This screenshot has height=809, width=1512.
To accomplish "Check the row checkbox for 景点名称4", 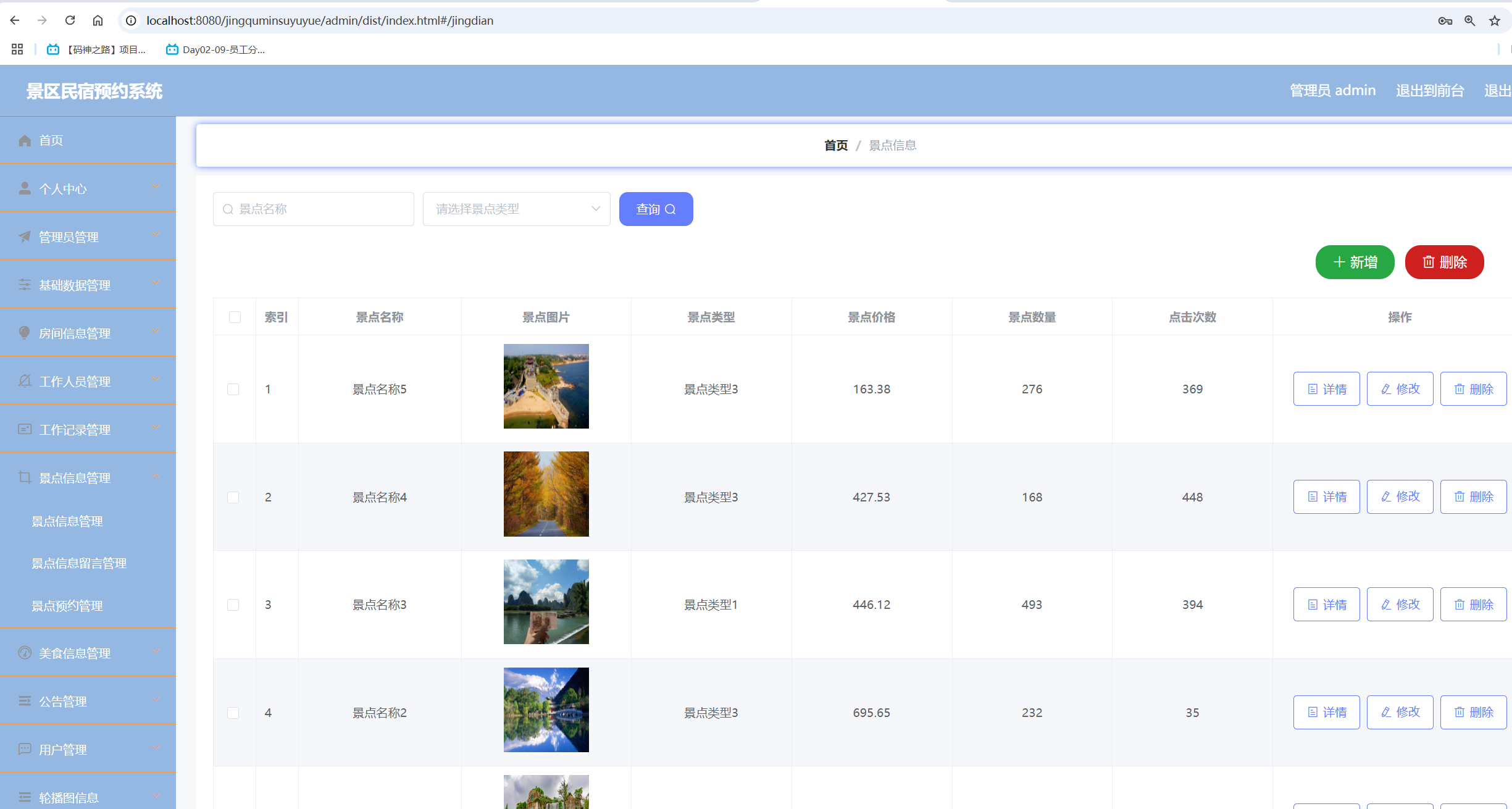I will [x=233, y=497].
